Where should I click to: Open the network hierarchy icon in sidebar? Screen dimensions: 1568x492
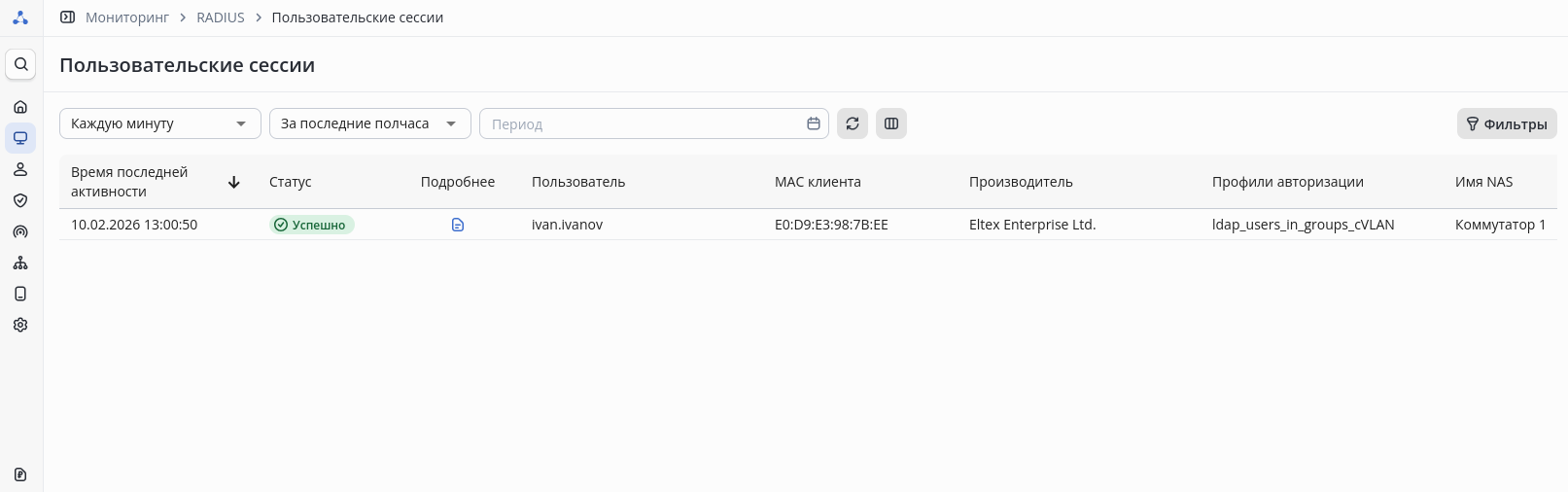(x=20, y=263)
